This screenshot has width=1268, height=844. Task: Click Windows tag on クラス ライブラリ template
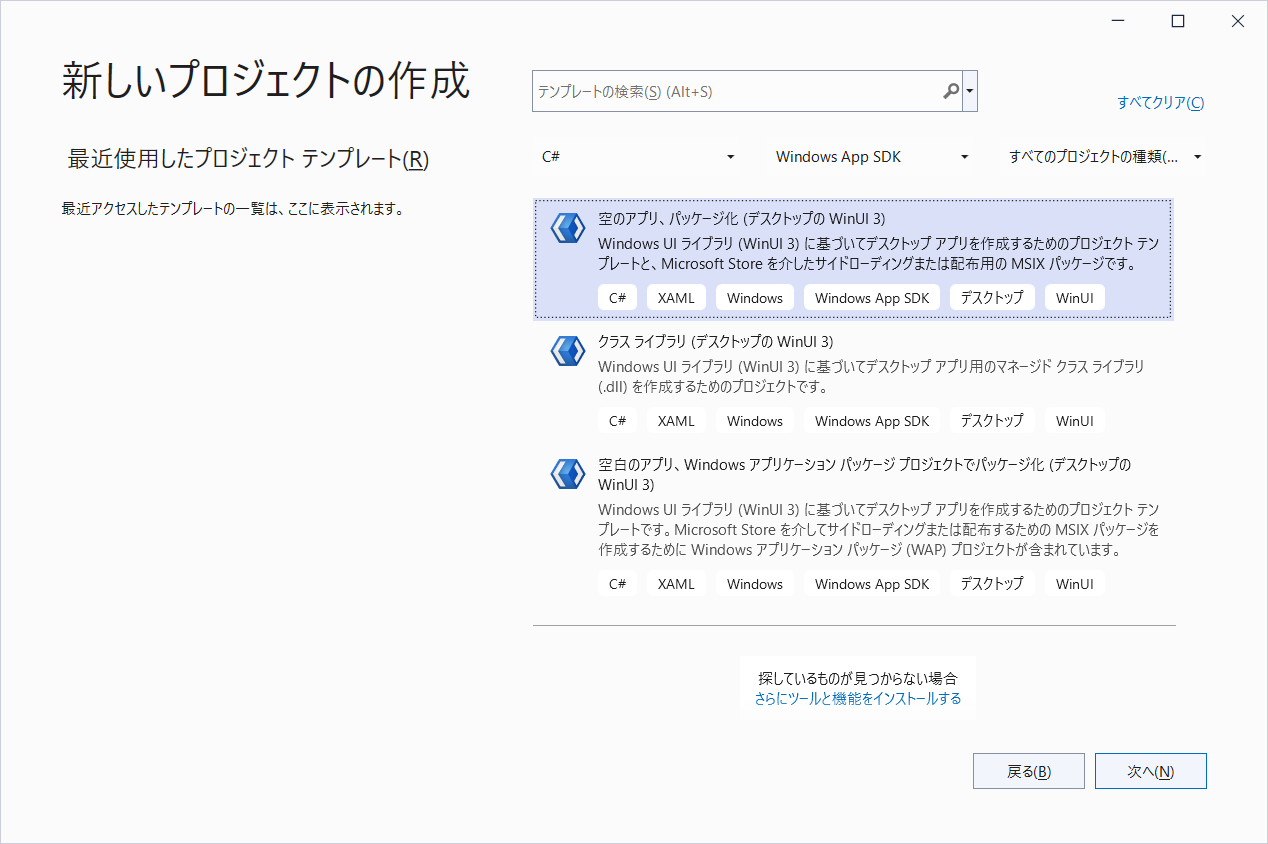[755, 421]
